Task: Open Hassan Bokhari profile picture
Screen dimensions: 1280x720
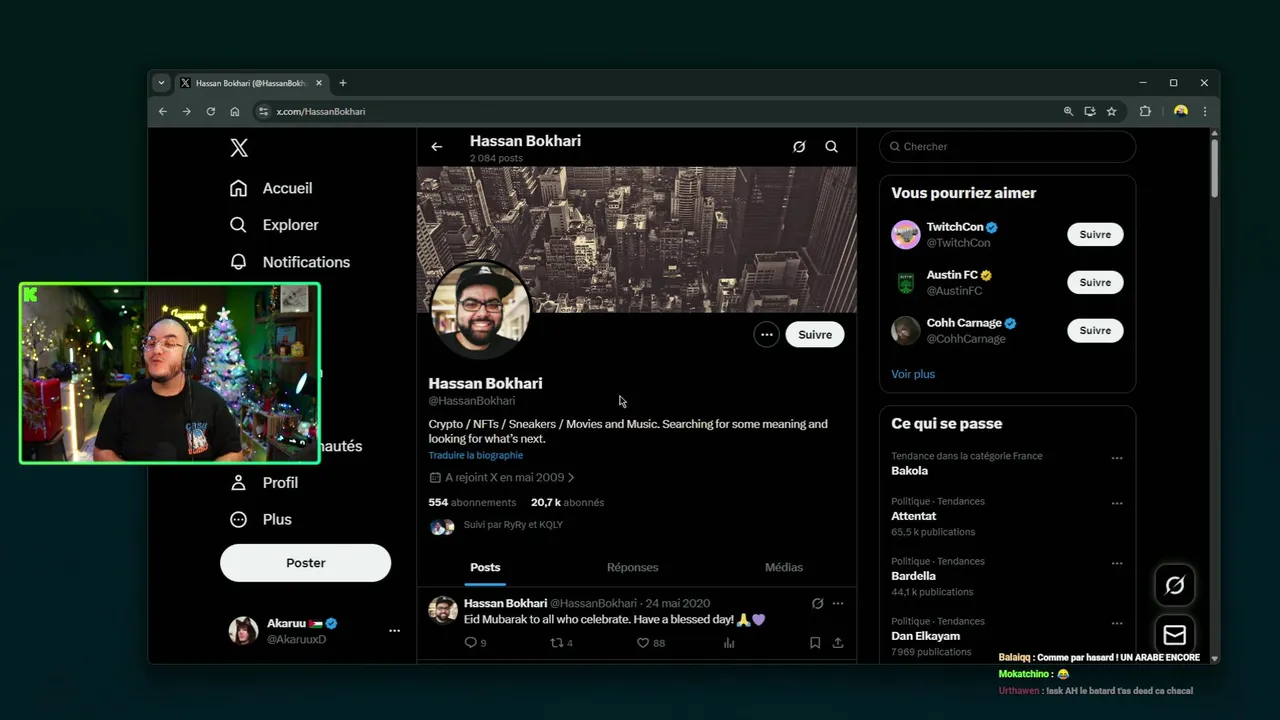Action: click(480, 310)
